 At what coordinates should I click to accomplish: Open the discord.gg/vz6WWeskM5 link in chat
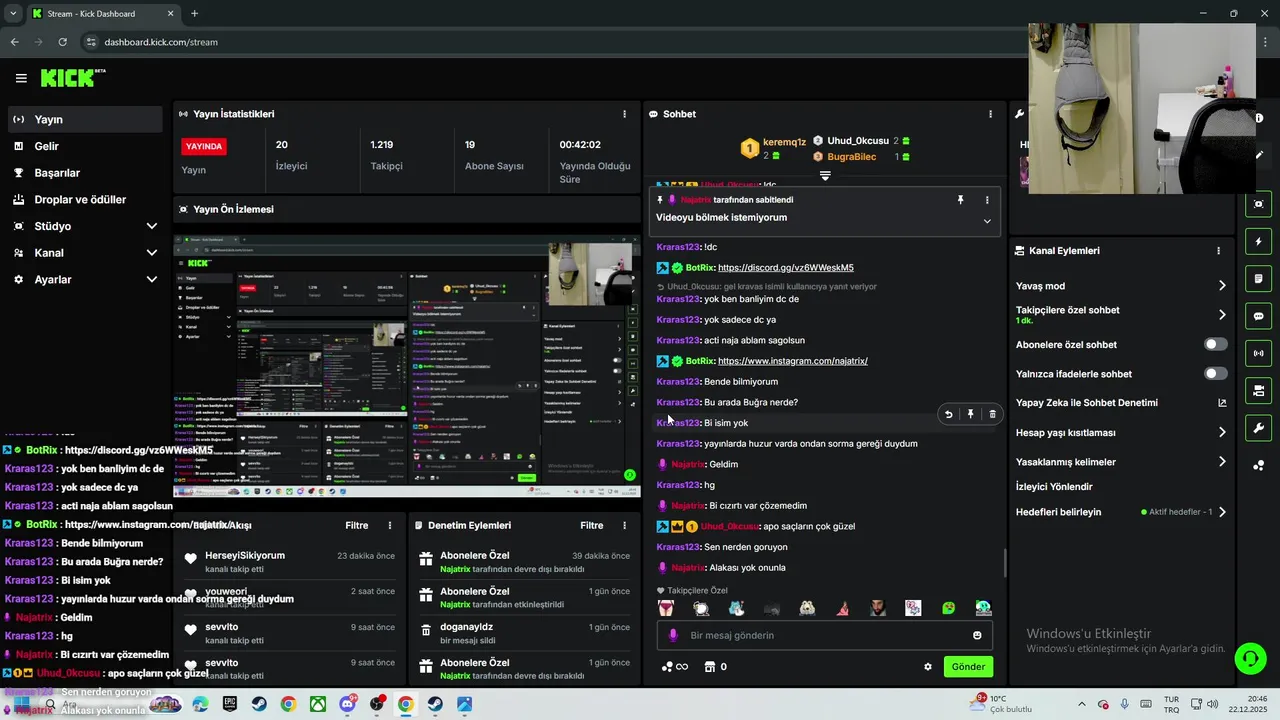786,268
